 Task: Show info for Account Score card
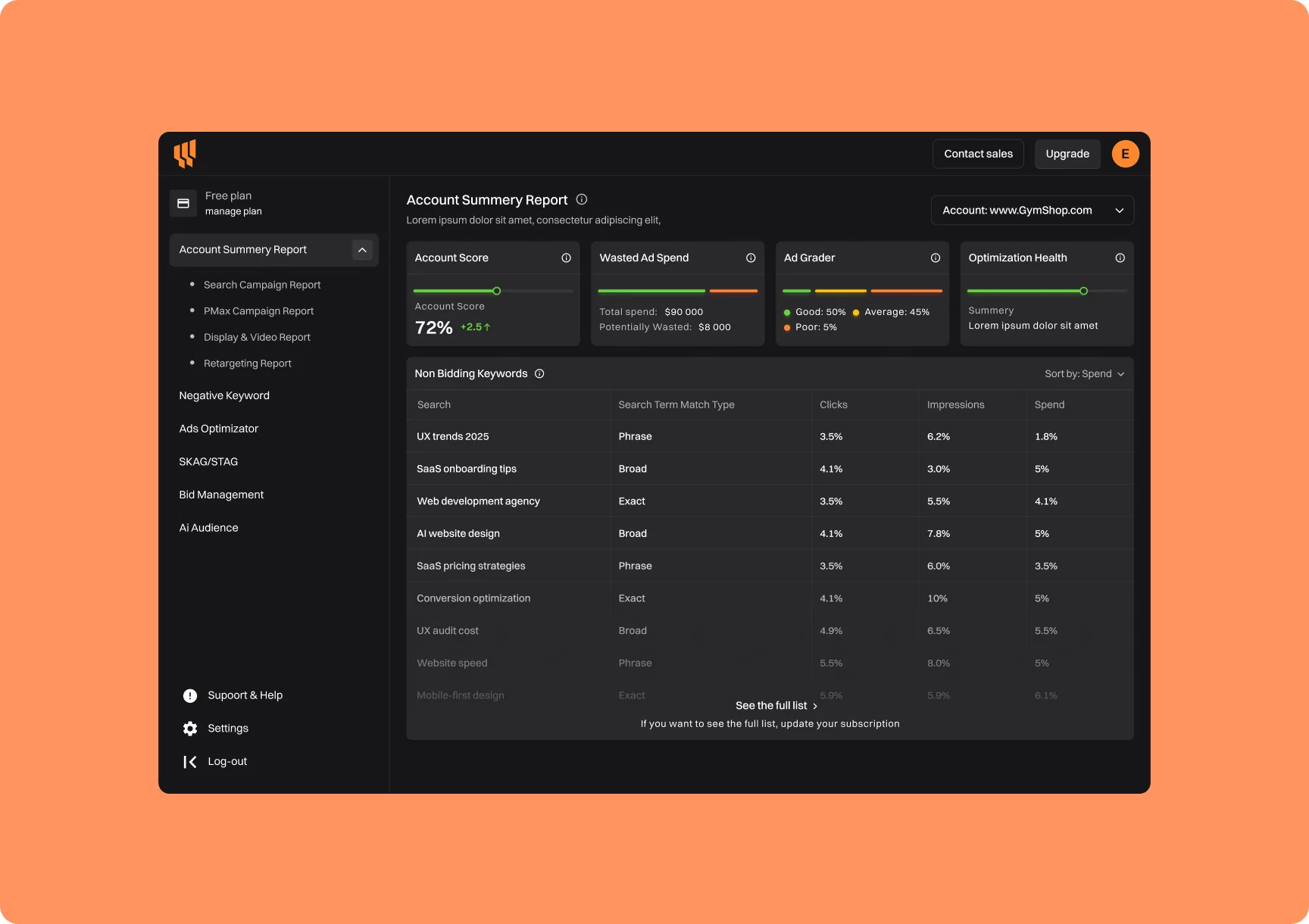[566, 258]
